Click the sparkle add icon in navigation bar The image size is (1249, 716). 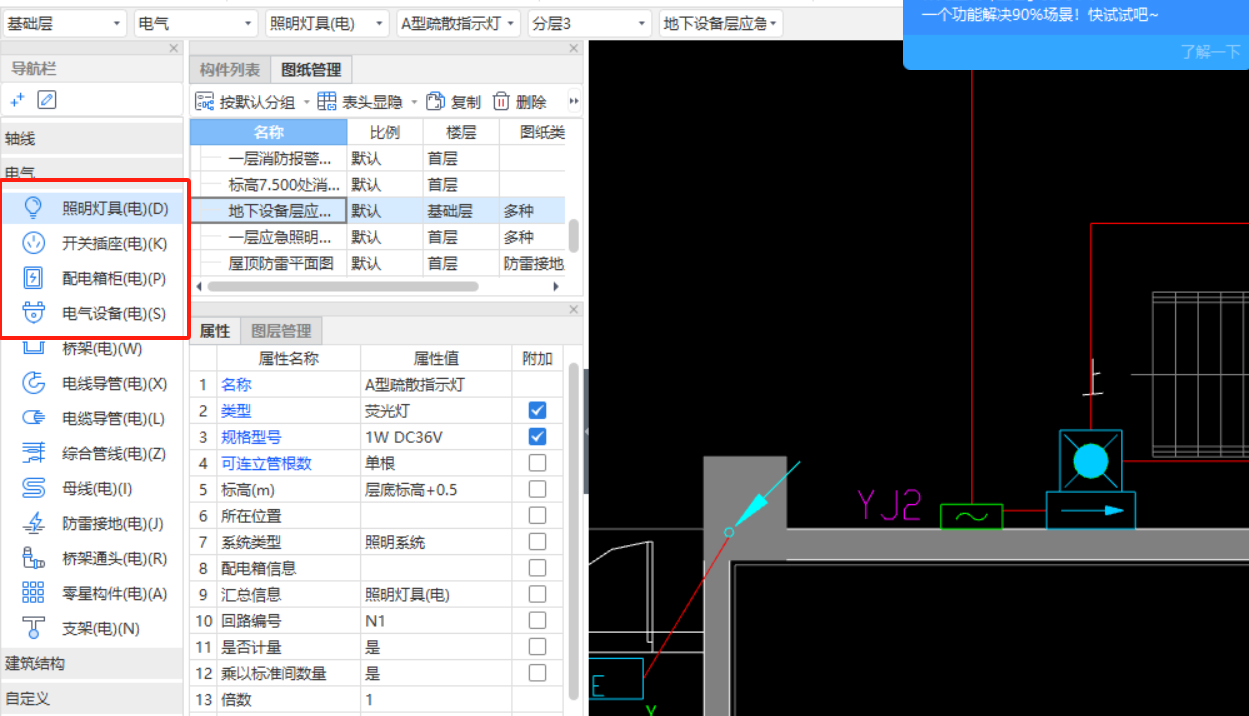pyautogui.click(x=17, y=100)
